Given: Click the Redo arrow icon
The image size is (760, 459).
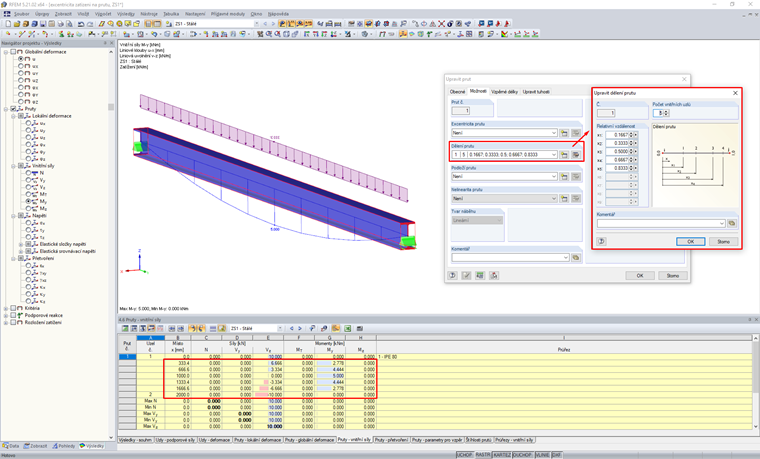Looking at the screenshot, I should [x=90, y=24].
